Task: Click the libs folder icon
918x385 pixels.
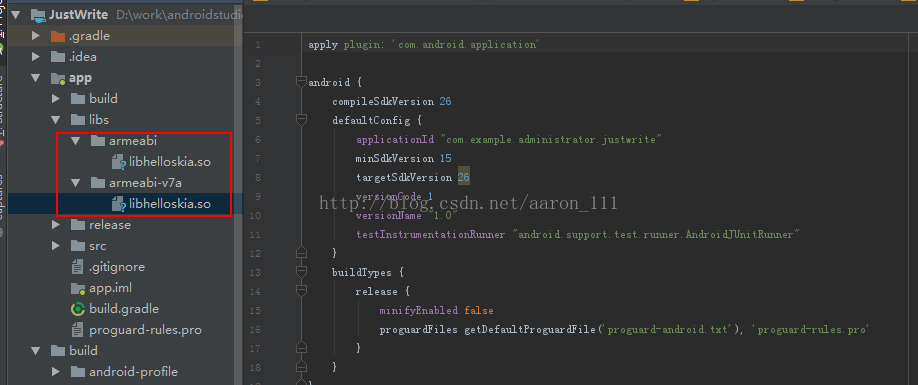Action: (x=78, y=119)
